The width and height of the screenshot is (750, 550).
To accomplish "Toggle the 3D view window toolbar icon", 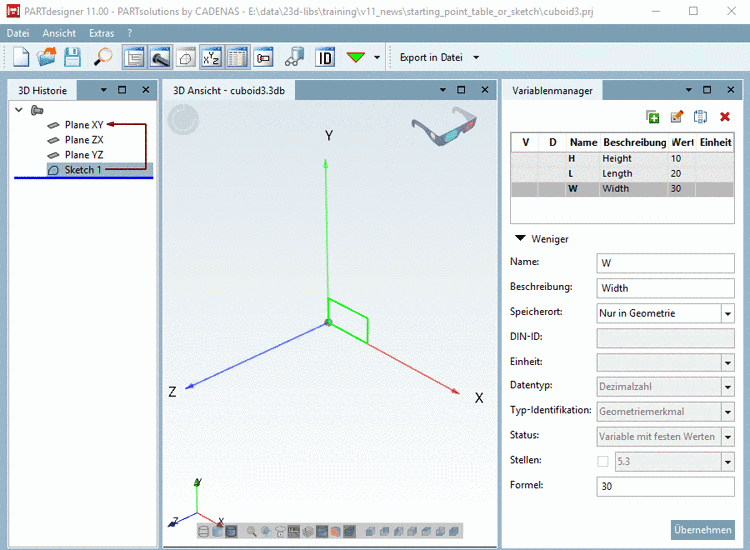I will (x=160, y=58).
